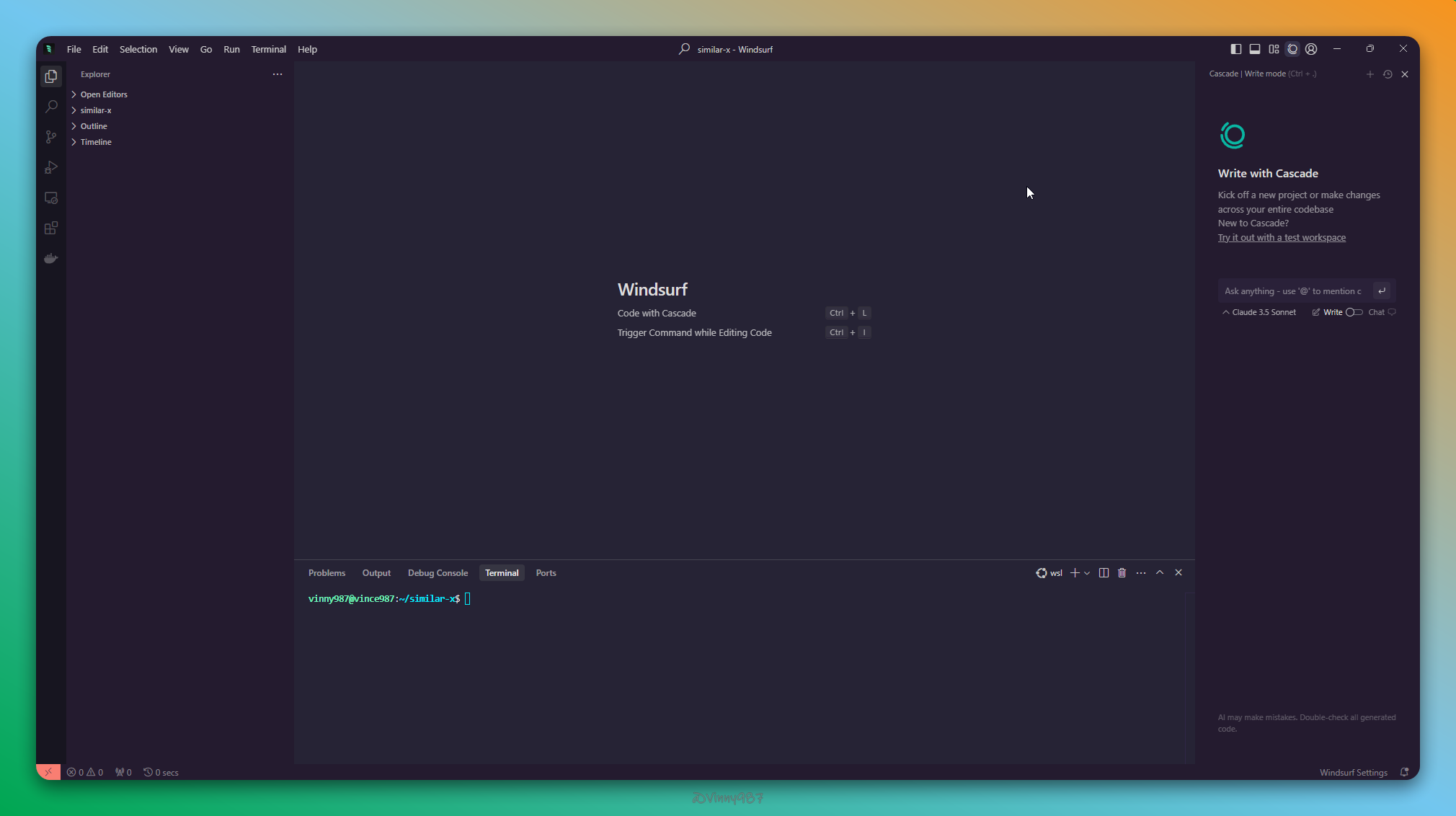Open the Terminal menu
This screenshot has height=816, width=1456.
268,49
